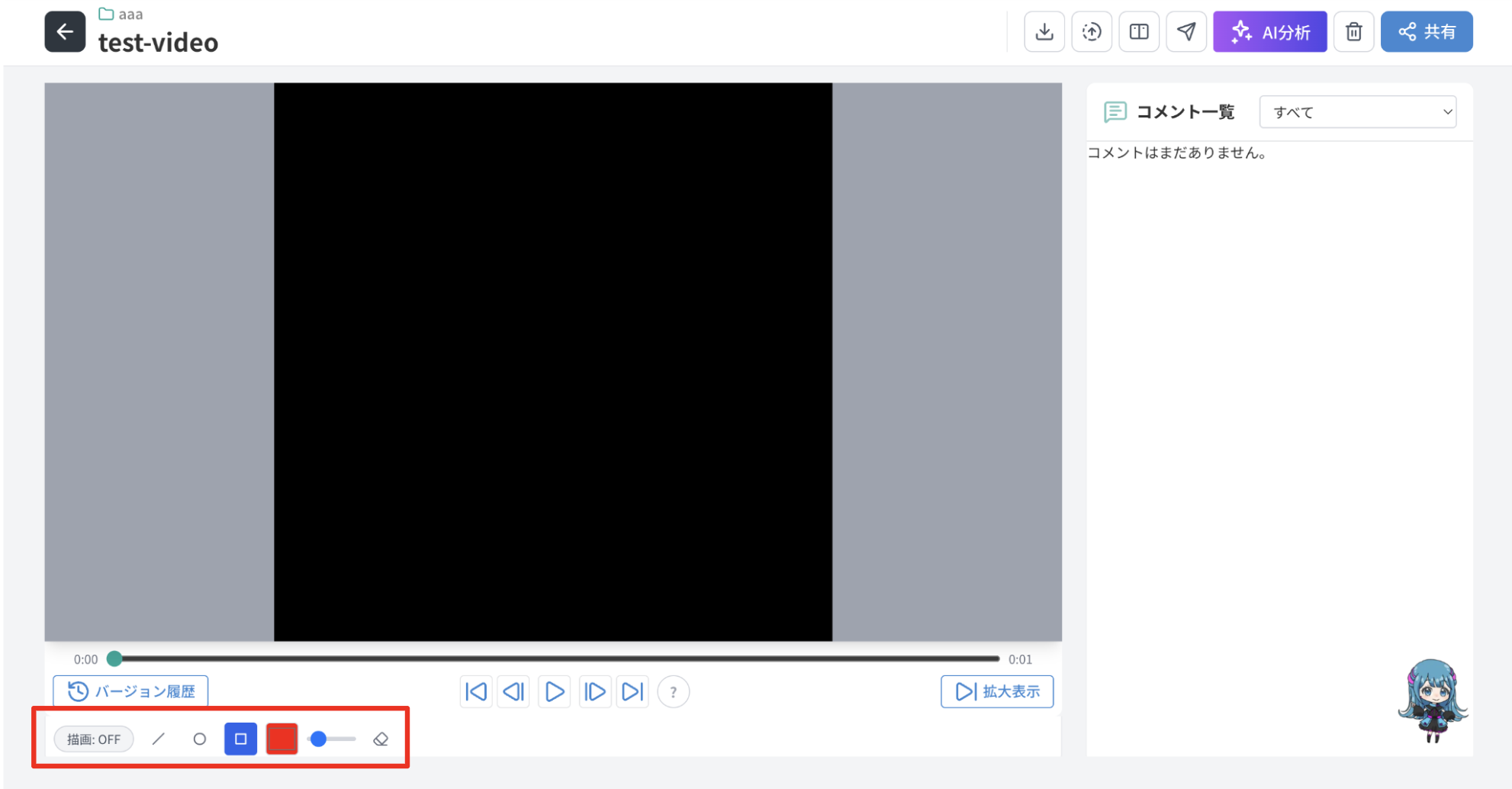Step back one frame

(x=514, y=692)
